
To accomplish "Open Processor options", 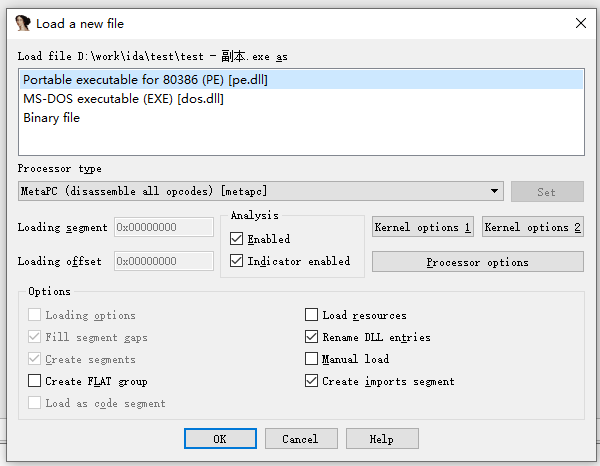I will (x=478, y=262).
